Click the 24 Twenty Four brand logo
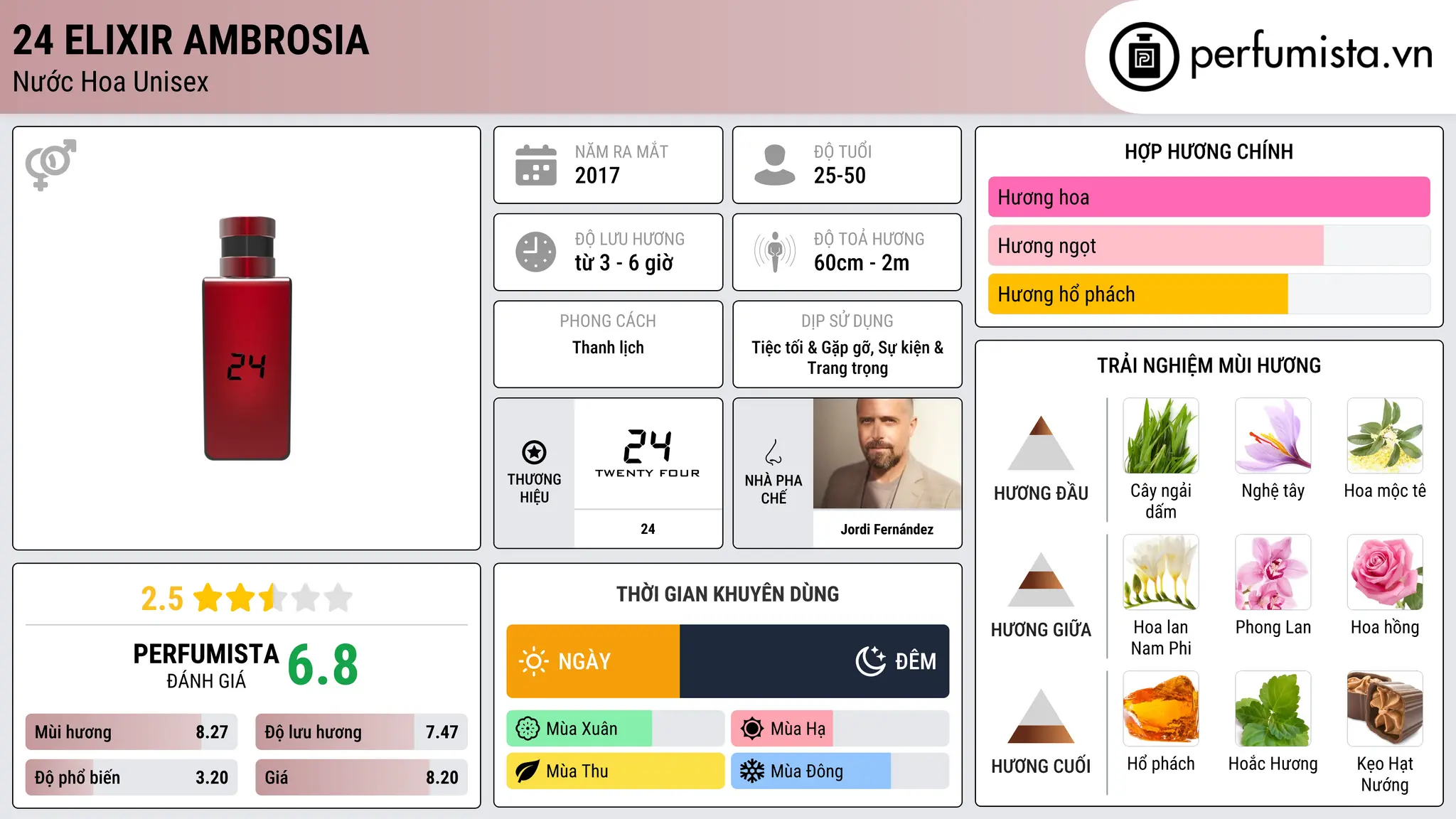 [648, 454]
